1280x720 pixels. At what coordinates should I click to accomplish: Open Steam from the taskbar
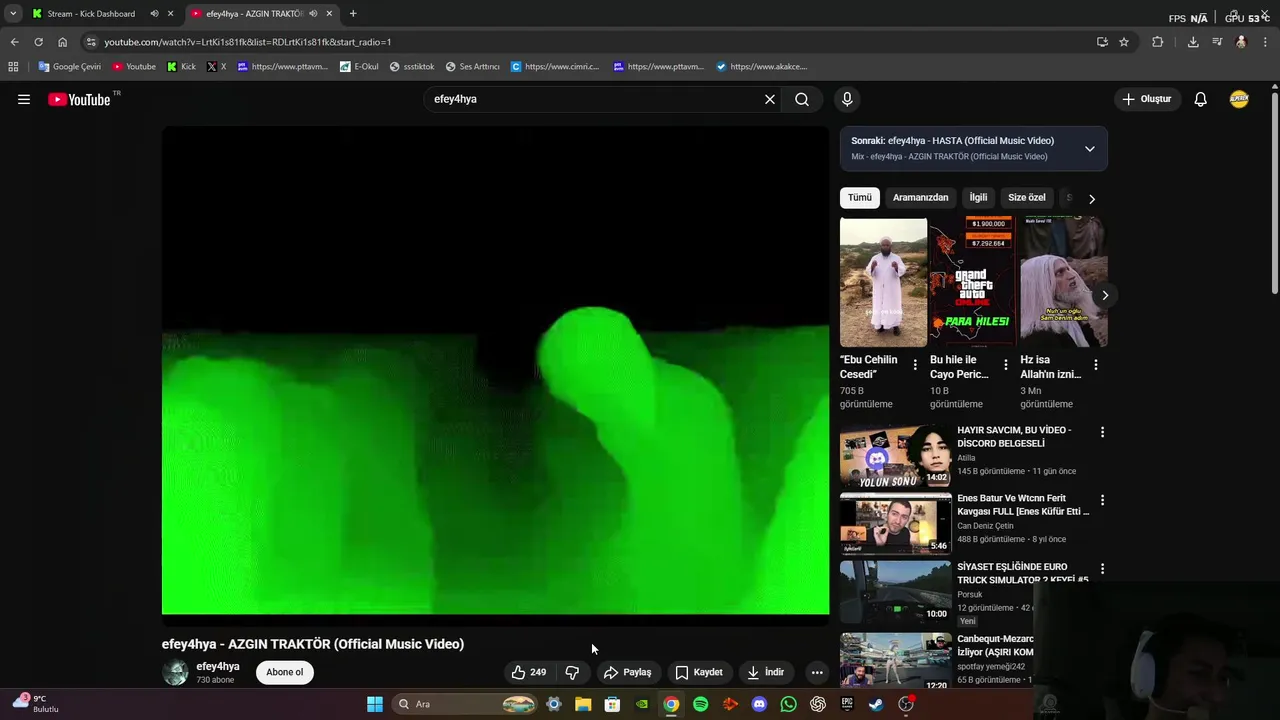(876, 704)
